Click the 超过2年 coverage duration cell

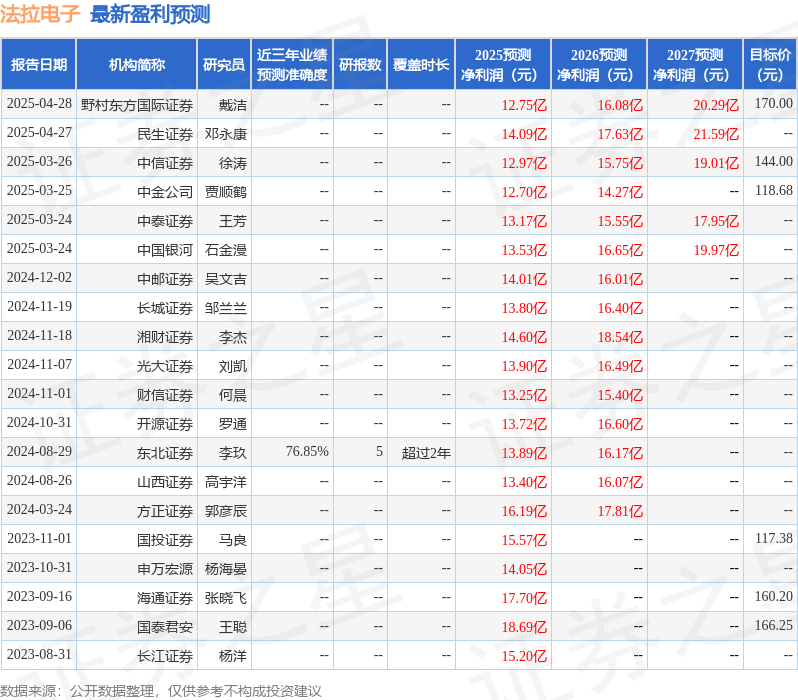click(x=426, y=454)
